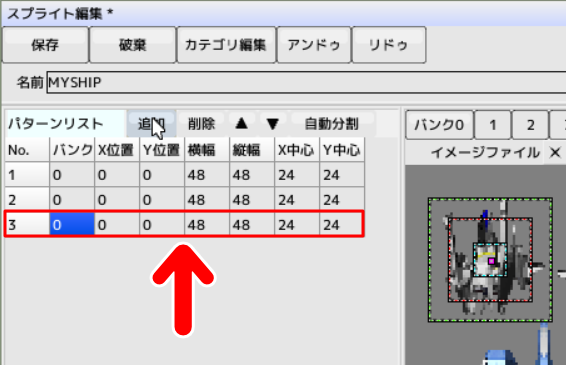The image size is (566, 365).
Task: Click X位置 cell 0 in row 1
Action: [117, 175]
